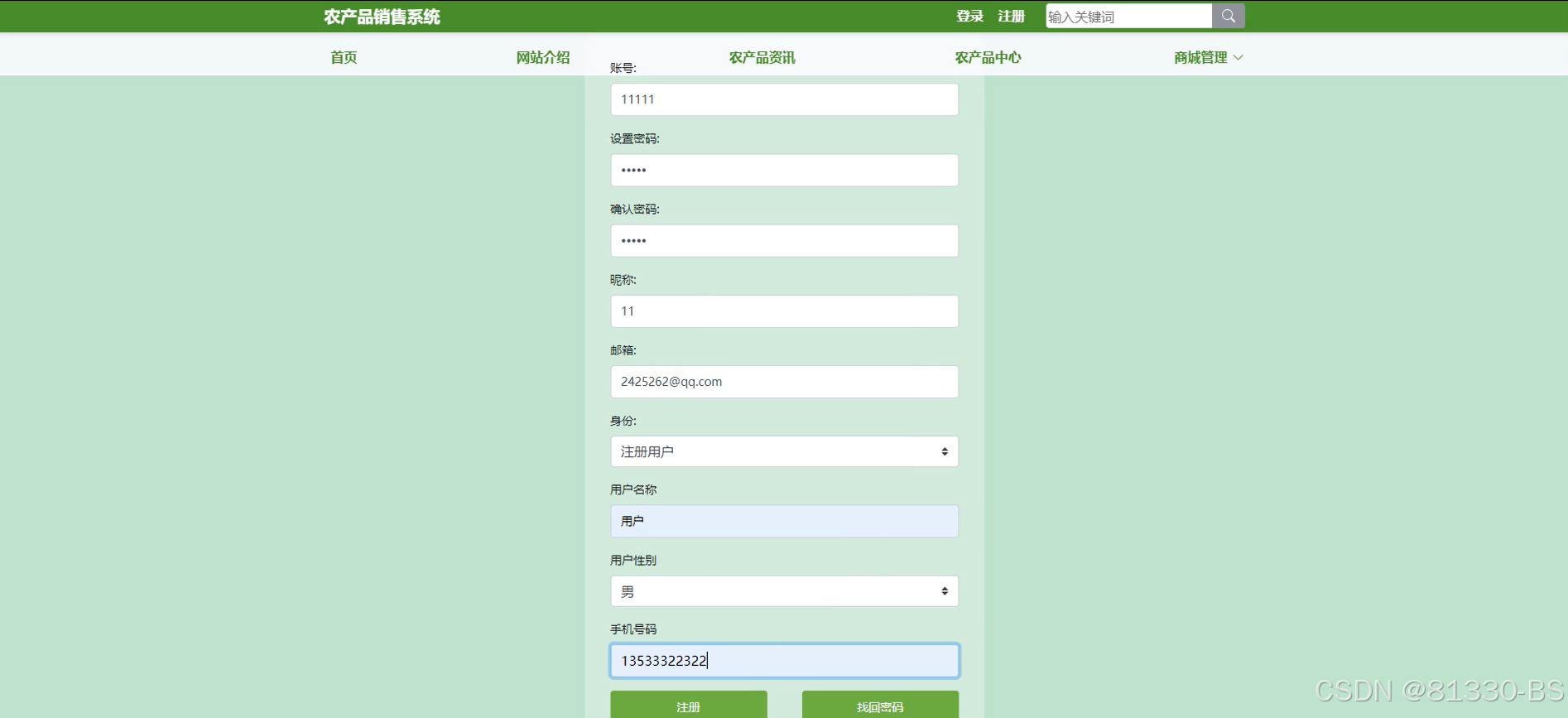Open the 用户性别 dropdown showing 男
Viewport: 1568px width, 718px height.
tap(784, 591)
